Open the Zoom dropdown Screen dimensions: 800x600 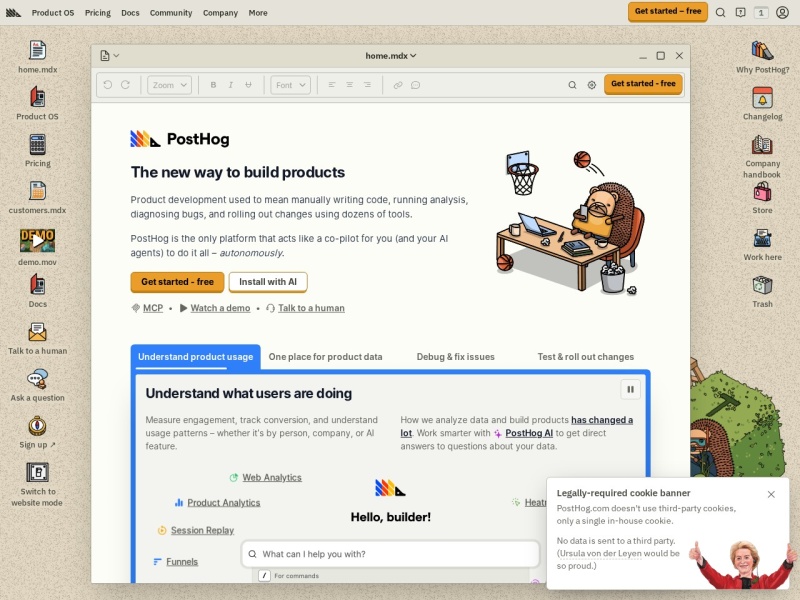pyautogui.click(x=169, y=85)
